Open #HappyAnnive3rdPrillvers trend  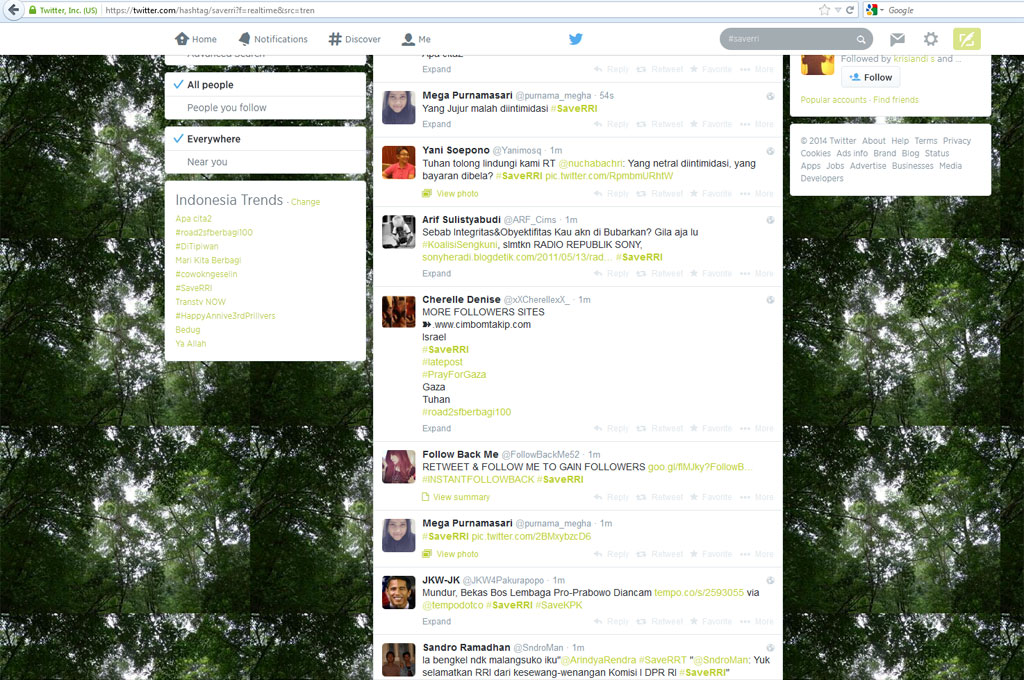pyautogui.click(x=225, y=316)
